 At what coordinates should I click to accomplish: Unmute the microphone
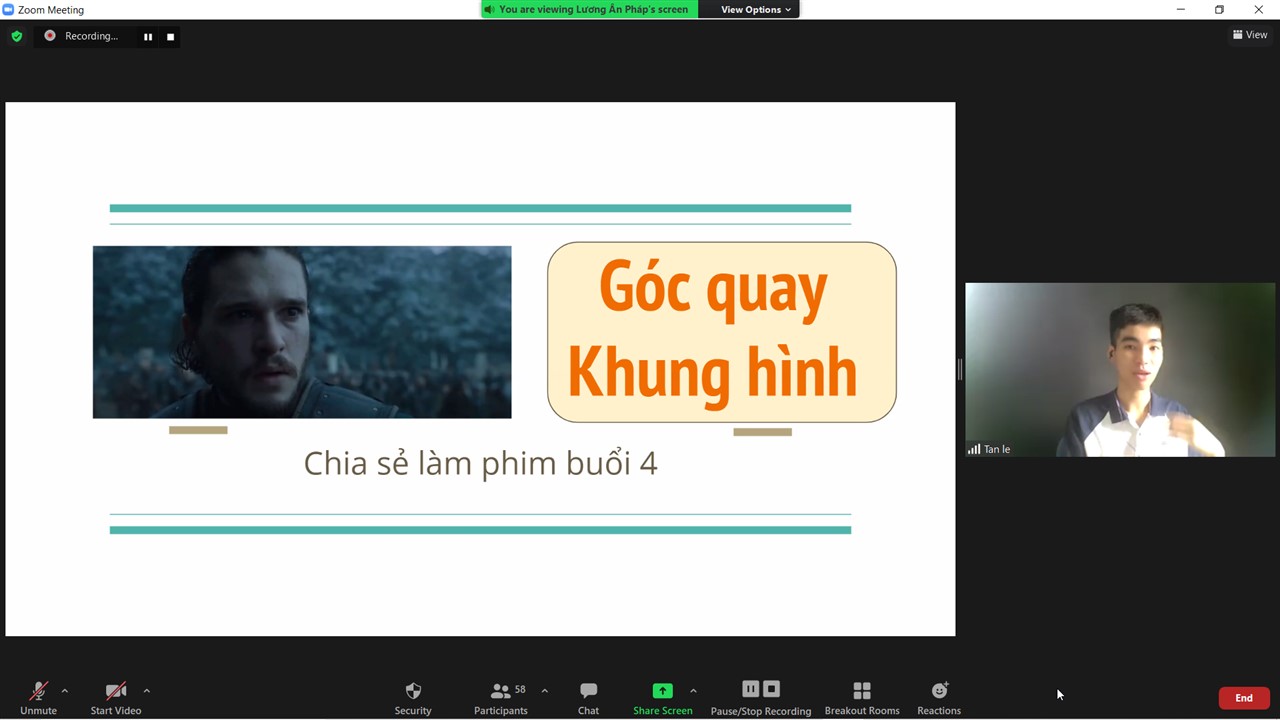38,697
